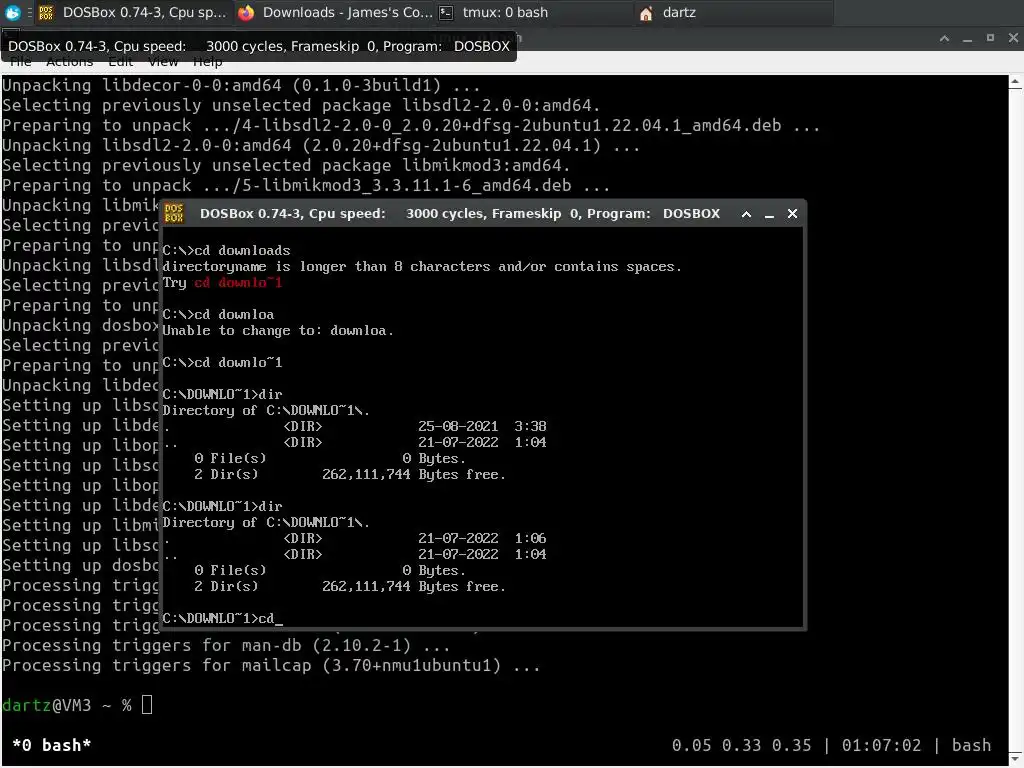Click the terminal icon in taskbar
This screenshot has height=768, width=1024.
446,12
